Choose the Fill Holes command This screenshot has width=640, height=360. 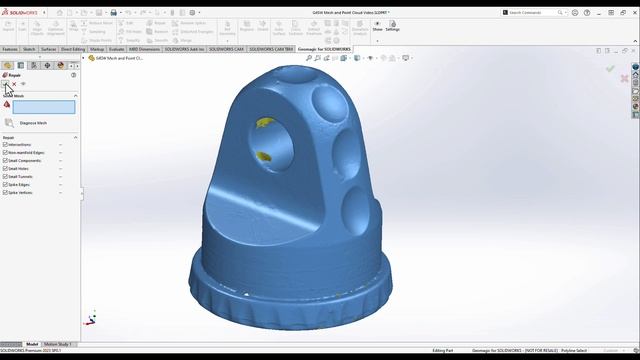pyautogui.click(x=130, y=31)
